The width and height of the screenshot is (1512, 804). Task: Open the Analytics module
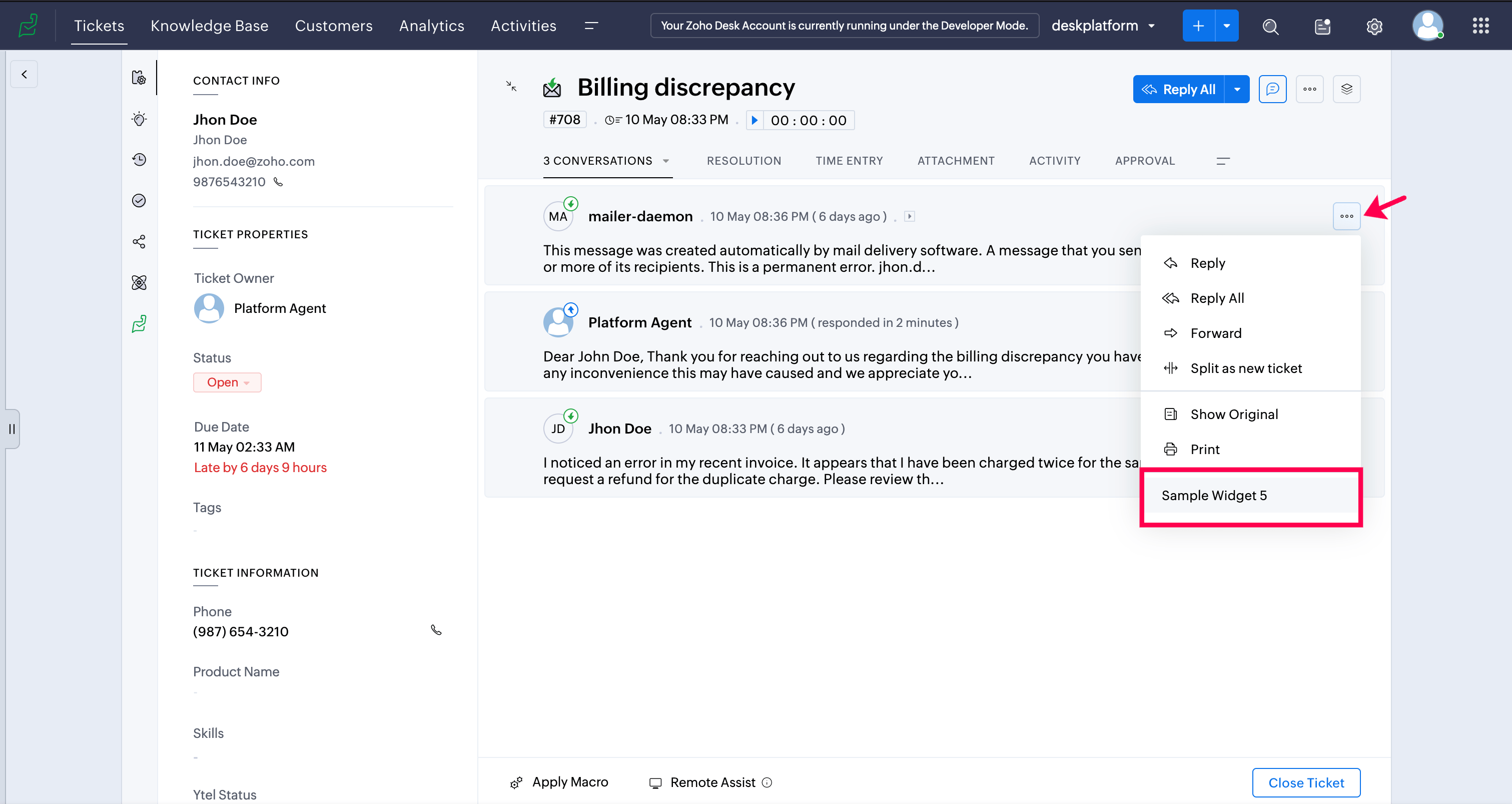[x=431, y=26]
